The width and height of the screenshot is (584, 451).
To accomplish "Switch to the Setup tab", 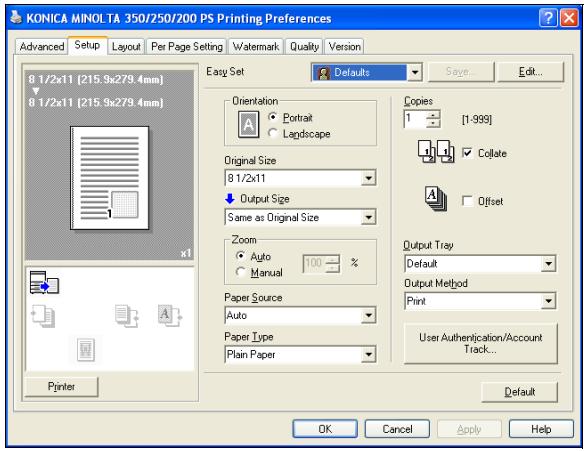I will 87,45.
